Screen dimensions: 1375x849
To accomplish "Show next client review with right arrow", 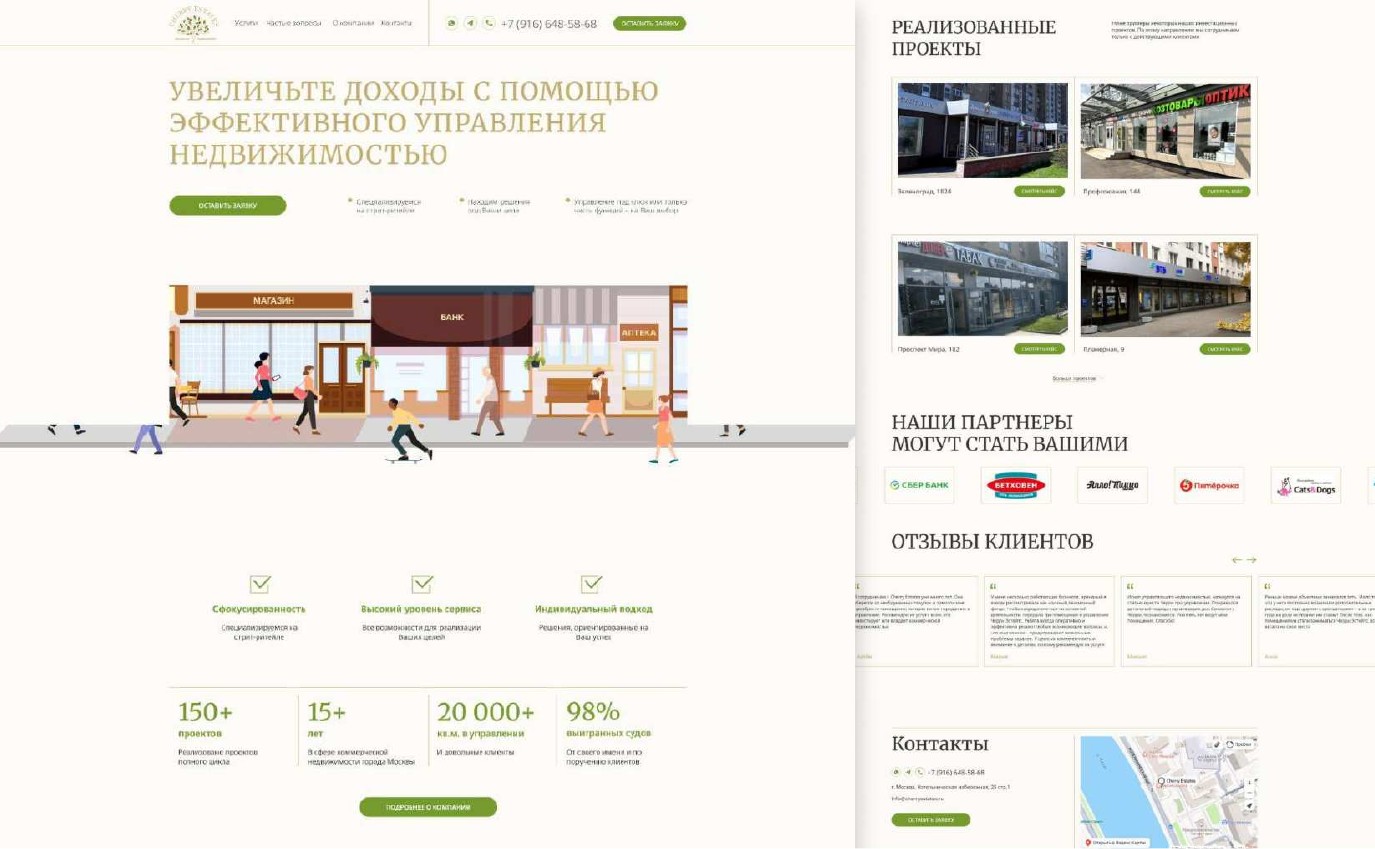I will pos(1251,560).
